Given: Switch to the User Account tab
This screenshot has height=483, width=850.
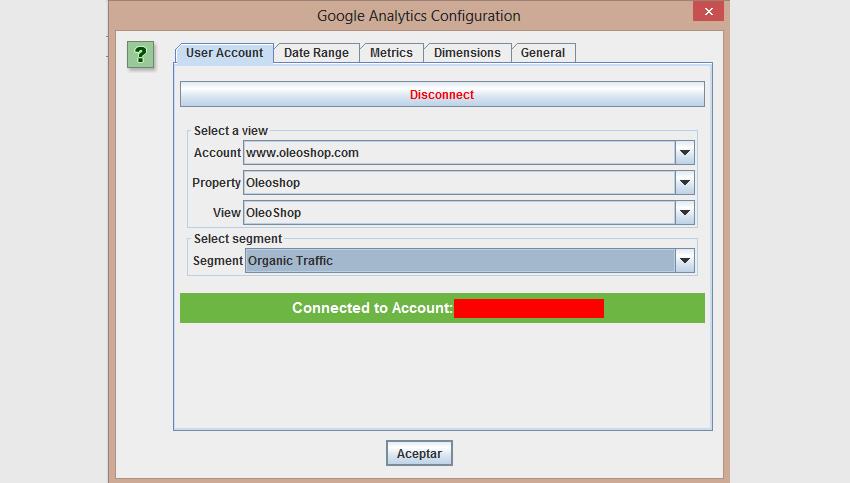Looking at the screenshot, I should [x=224, y=53].
